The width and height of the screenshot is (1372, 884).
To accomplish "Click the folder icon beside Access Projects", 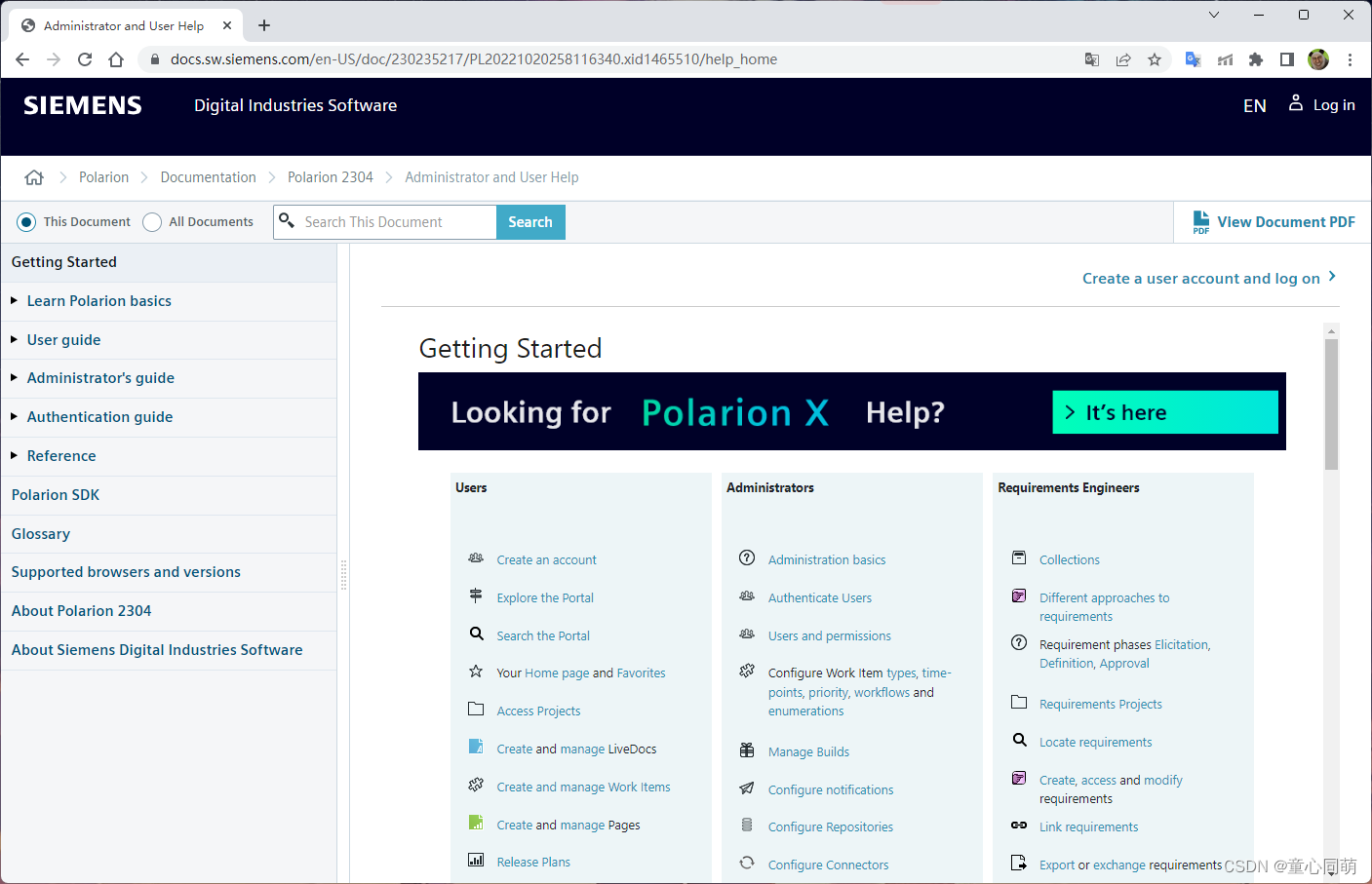I will 476,710.
